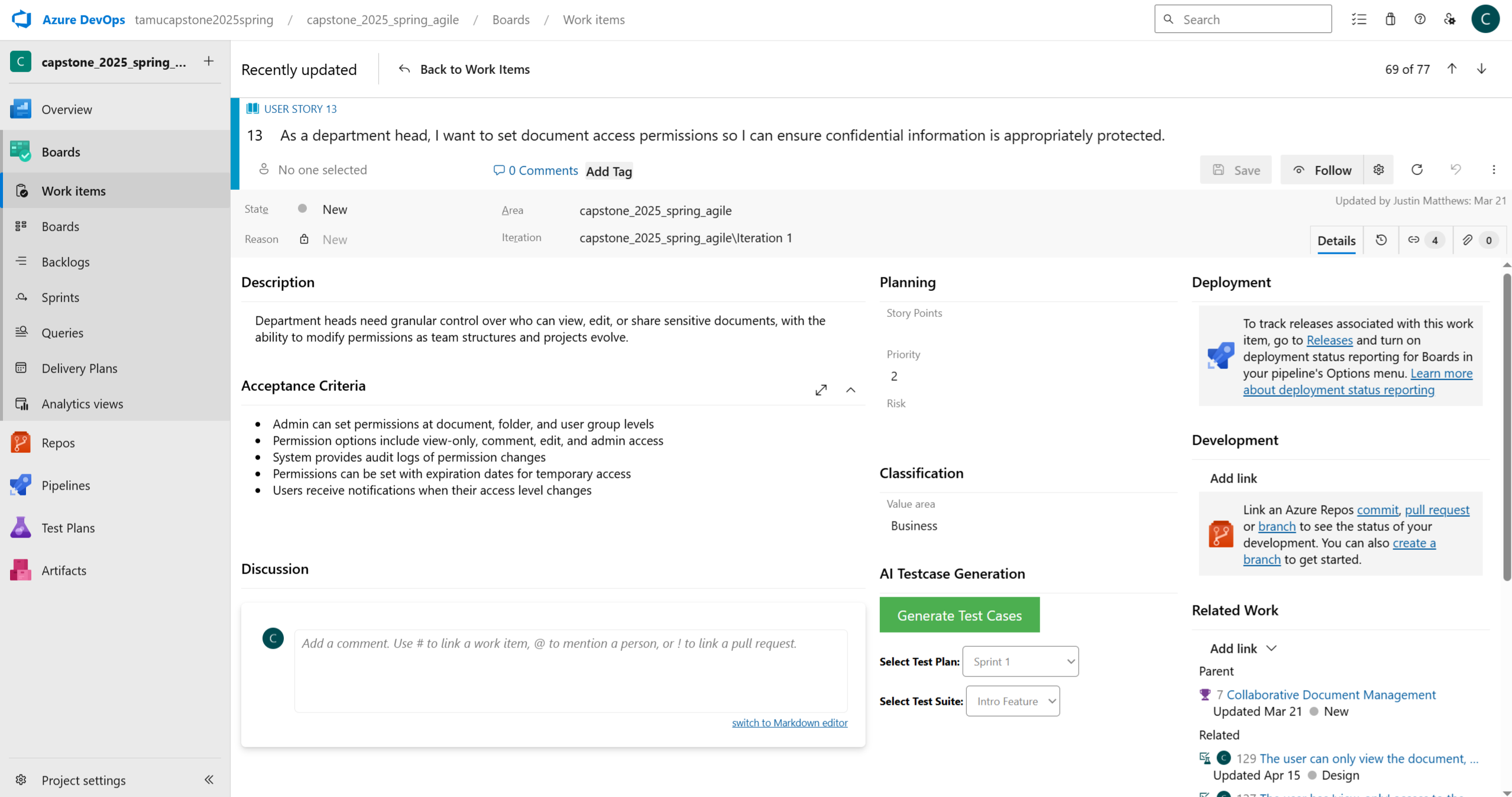Screen dimensions: 1512x797
Task: Open the Select Test Plan dropdown
Action: (1020, 662)
